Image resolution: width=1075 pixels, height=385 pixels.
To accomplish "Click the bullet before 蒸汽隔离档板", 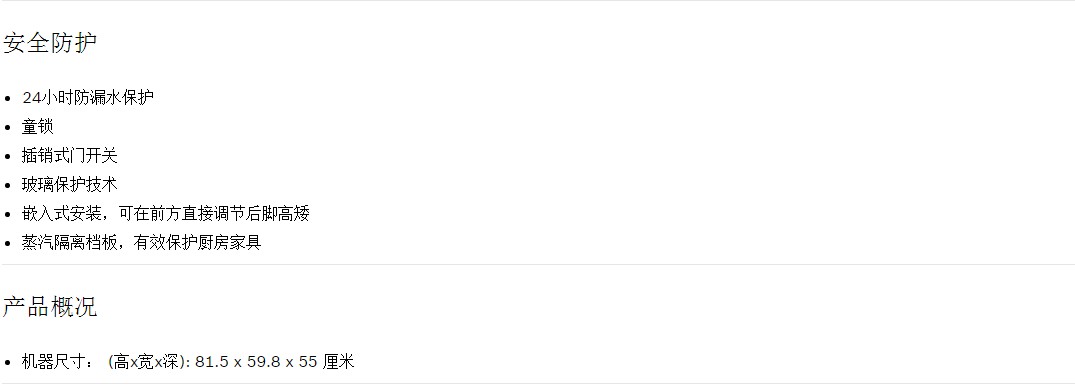I will coord(8,243).
